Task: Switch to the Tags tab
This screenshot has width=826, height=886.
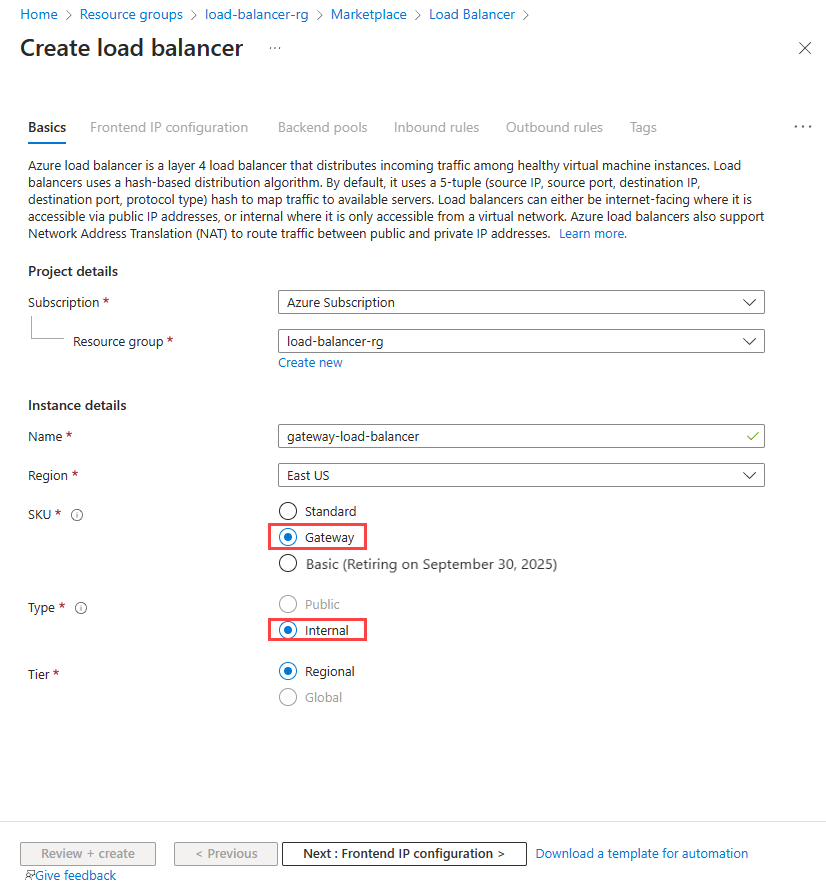Action: (x=643, y=127)
